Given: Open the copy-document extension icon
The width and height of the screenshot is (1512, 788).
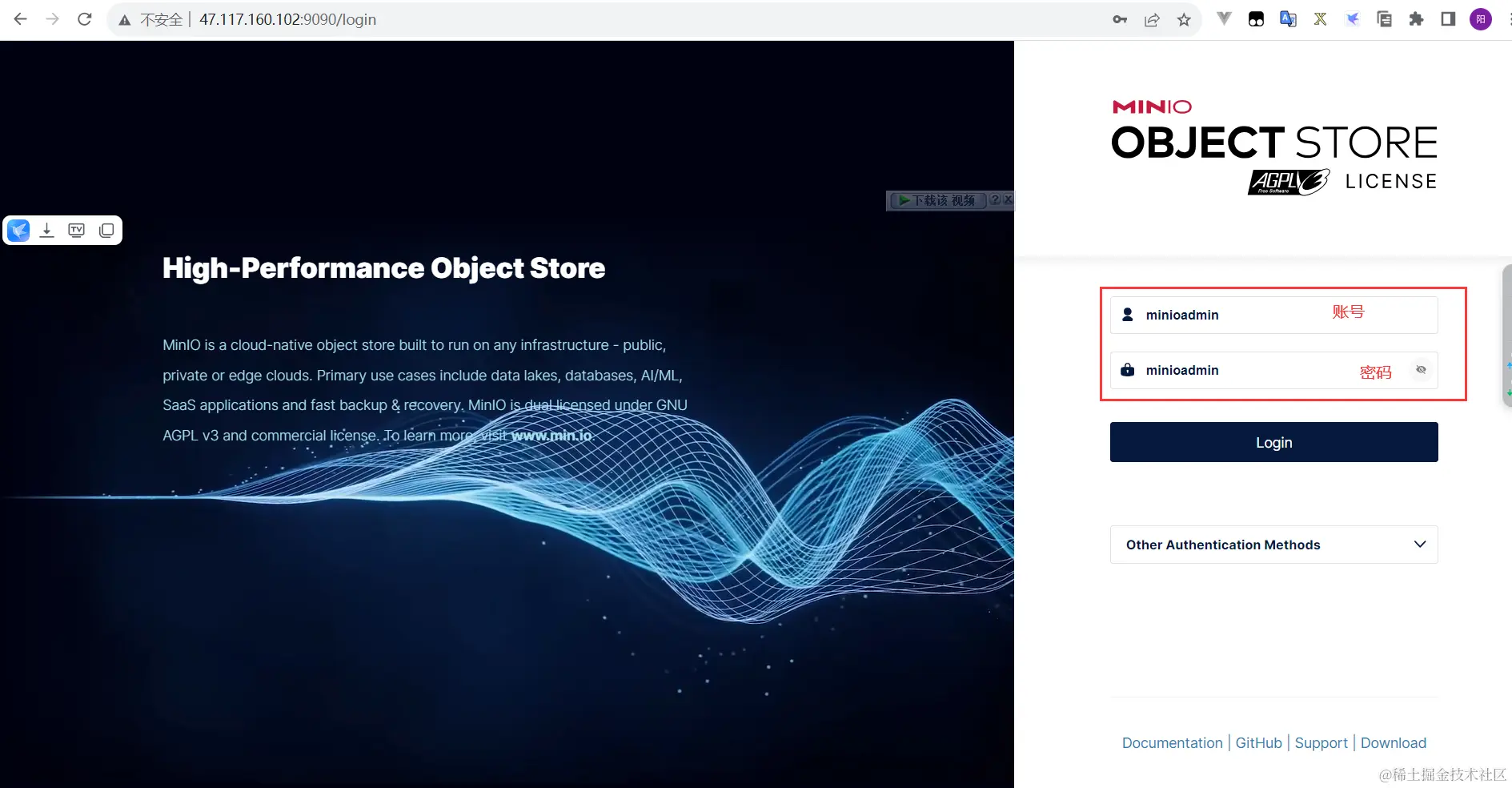Looking at the screenshot, I should tap(1384, 19).
